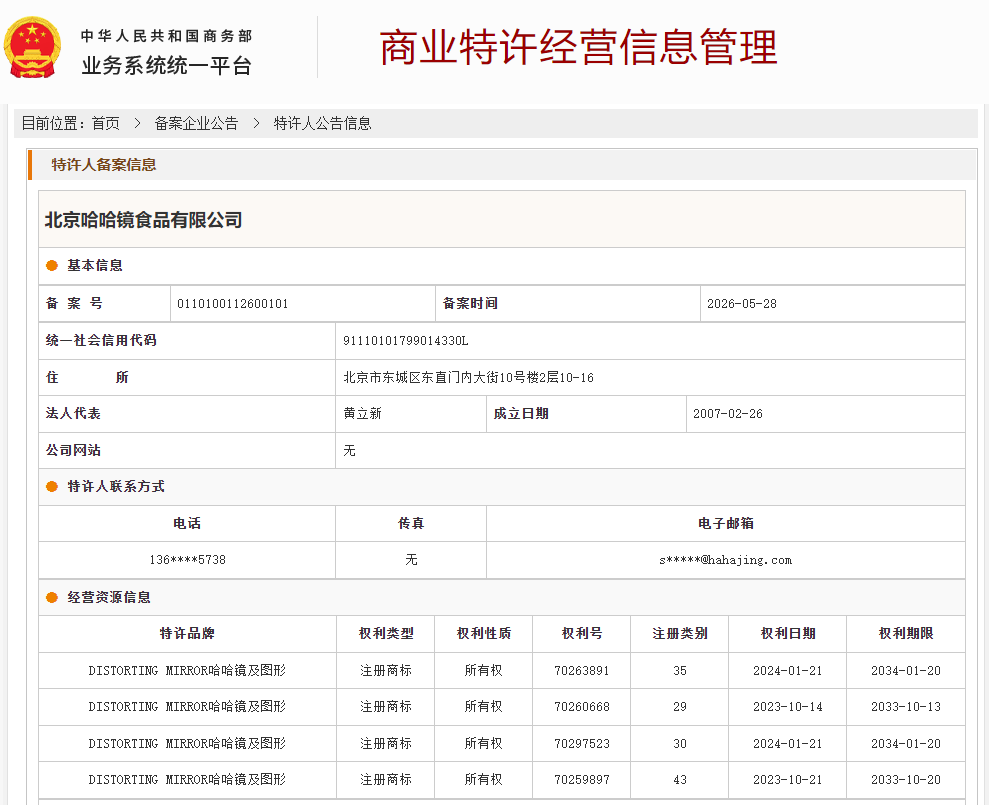Select trademark number 70263891
Image resolution: width=989 pixels, height=805 pixels.
[582, 671]
